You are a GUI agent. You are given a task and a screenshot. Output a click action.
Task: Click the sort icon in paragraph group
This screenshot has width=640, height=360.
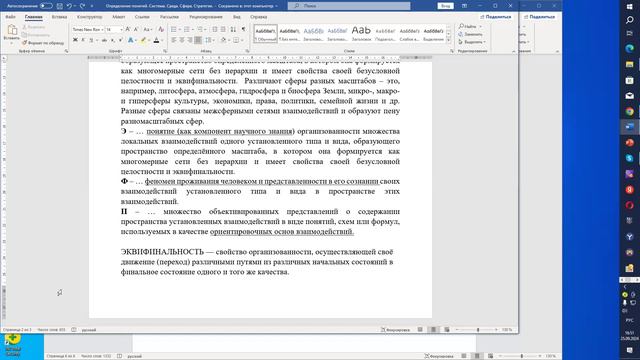(x=233, y=30)
